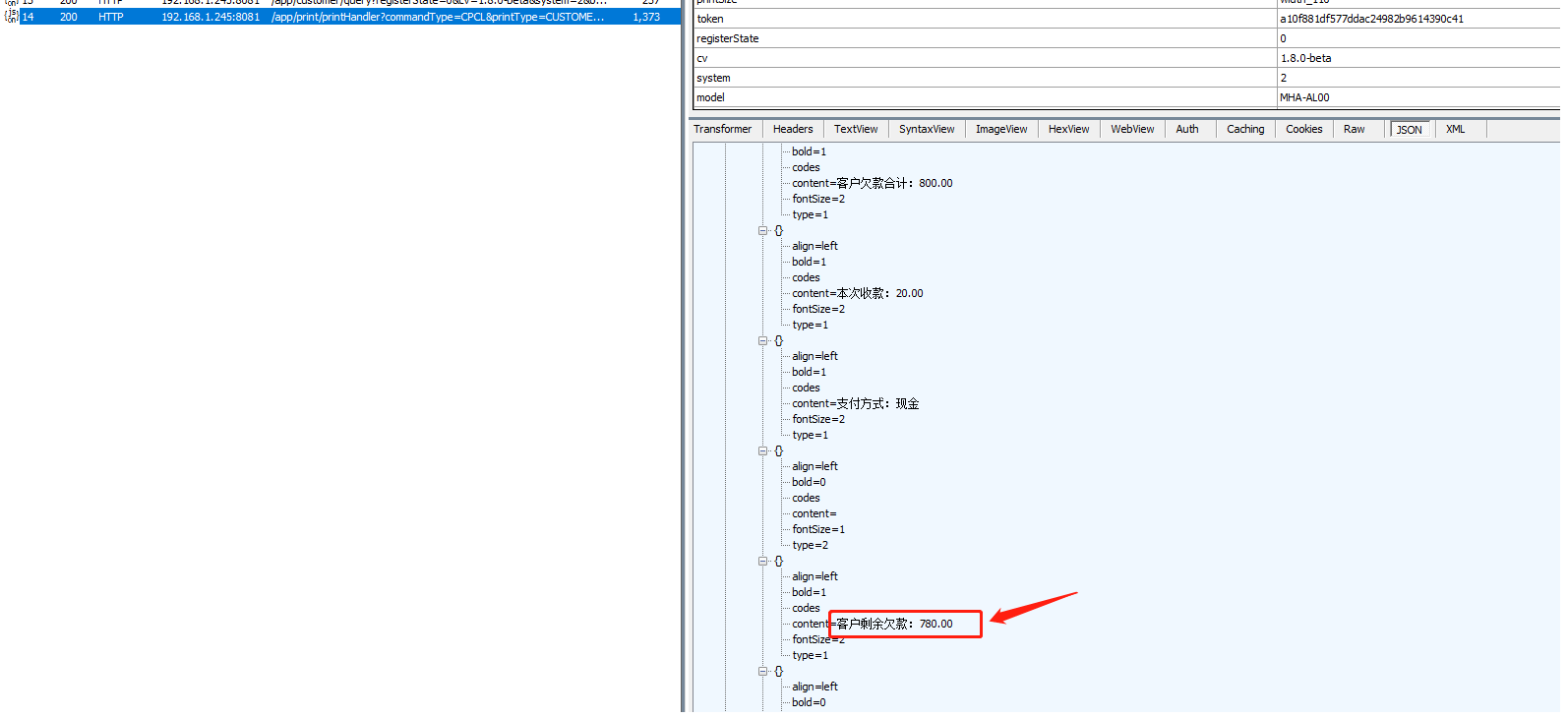Select bold=0 node above fontSize=1
This screenshot has width=1568, height=718.
(809, 482)
